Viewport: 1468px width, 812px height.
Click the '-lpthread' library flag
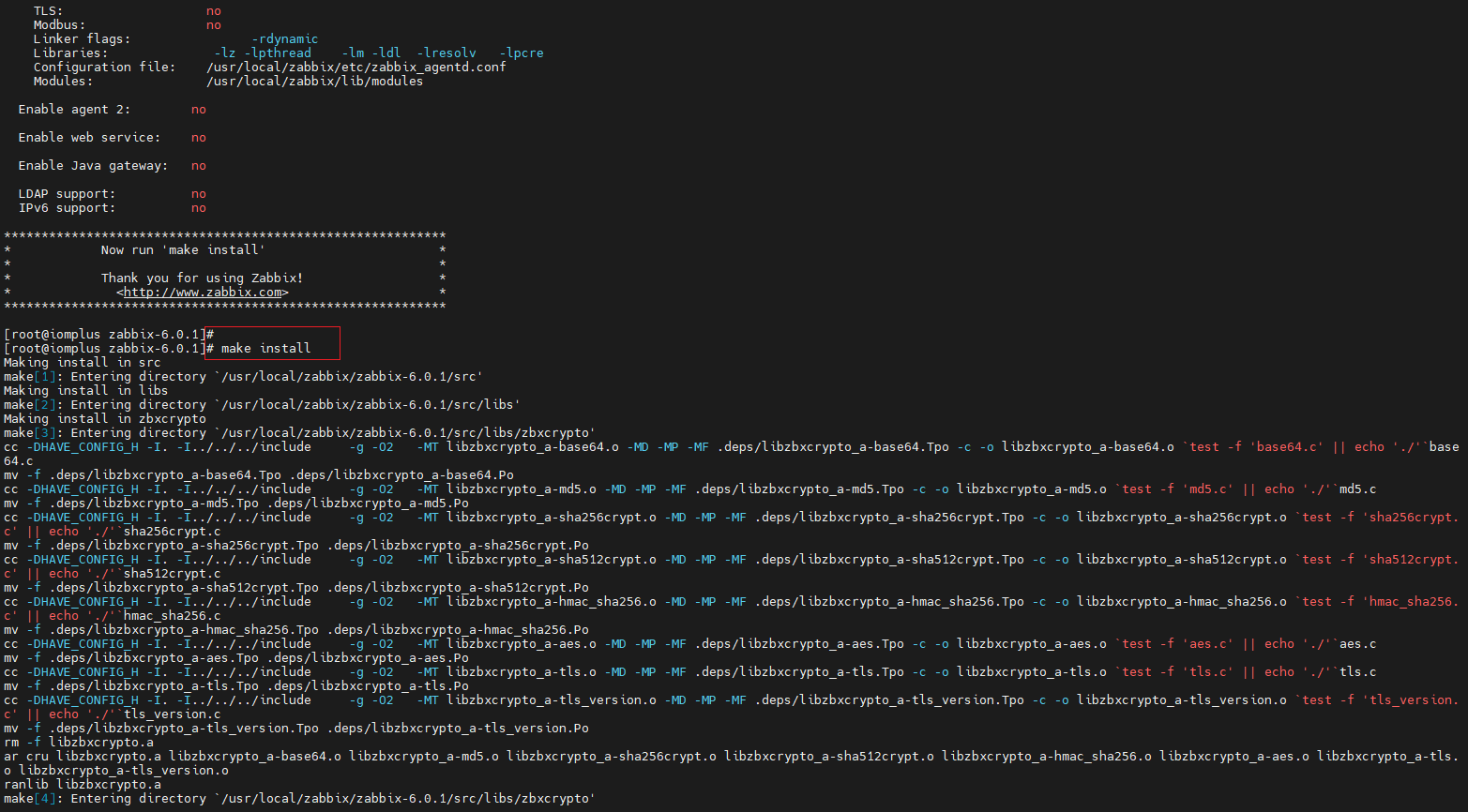pyautogui.click(x=278, y=53)
